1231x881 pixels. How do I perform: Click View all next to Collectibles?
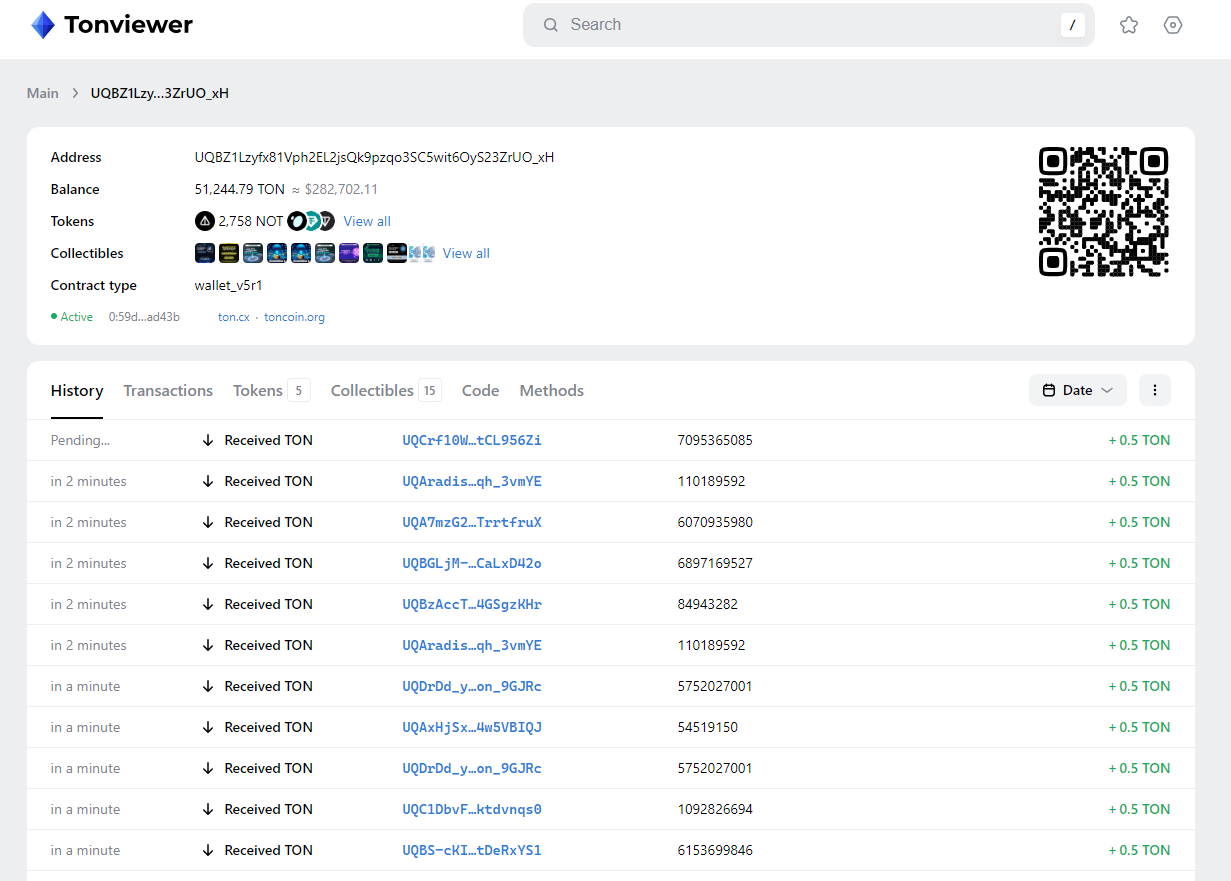click(466, 253)
